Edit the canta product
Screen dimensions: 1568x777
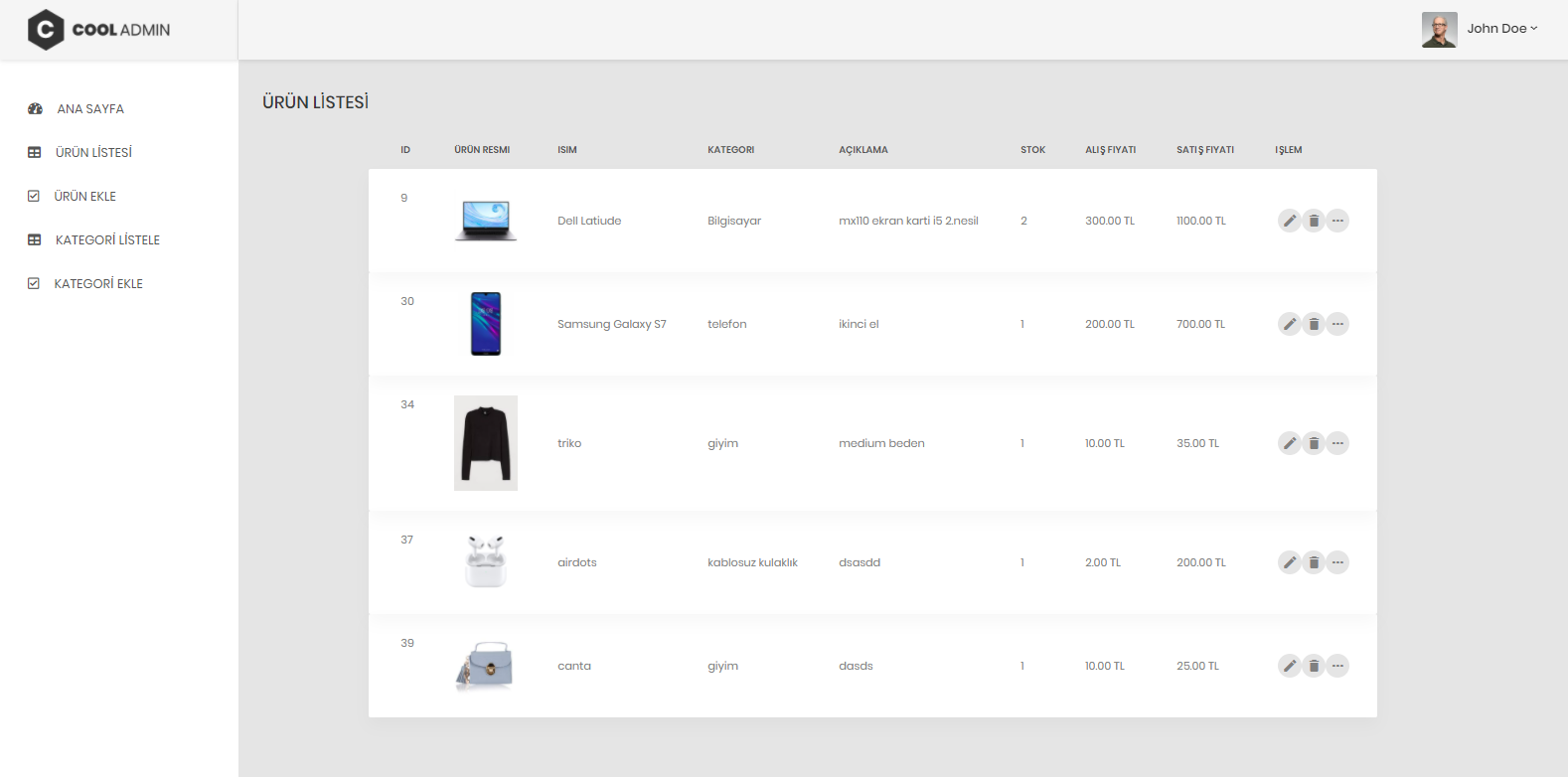[x=1290, y=666]
